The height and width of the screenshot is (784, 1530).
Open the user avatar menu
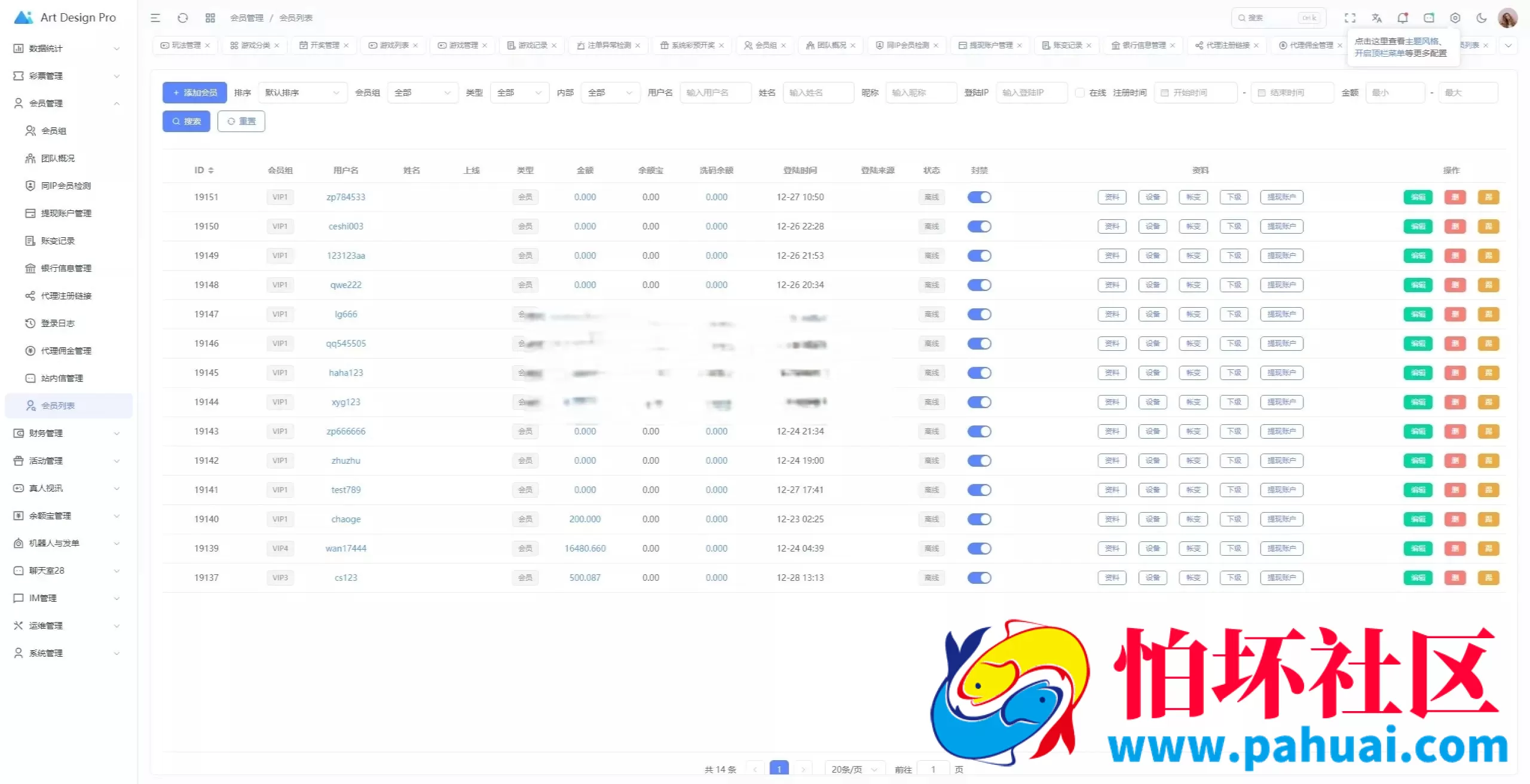(1508, 18)
